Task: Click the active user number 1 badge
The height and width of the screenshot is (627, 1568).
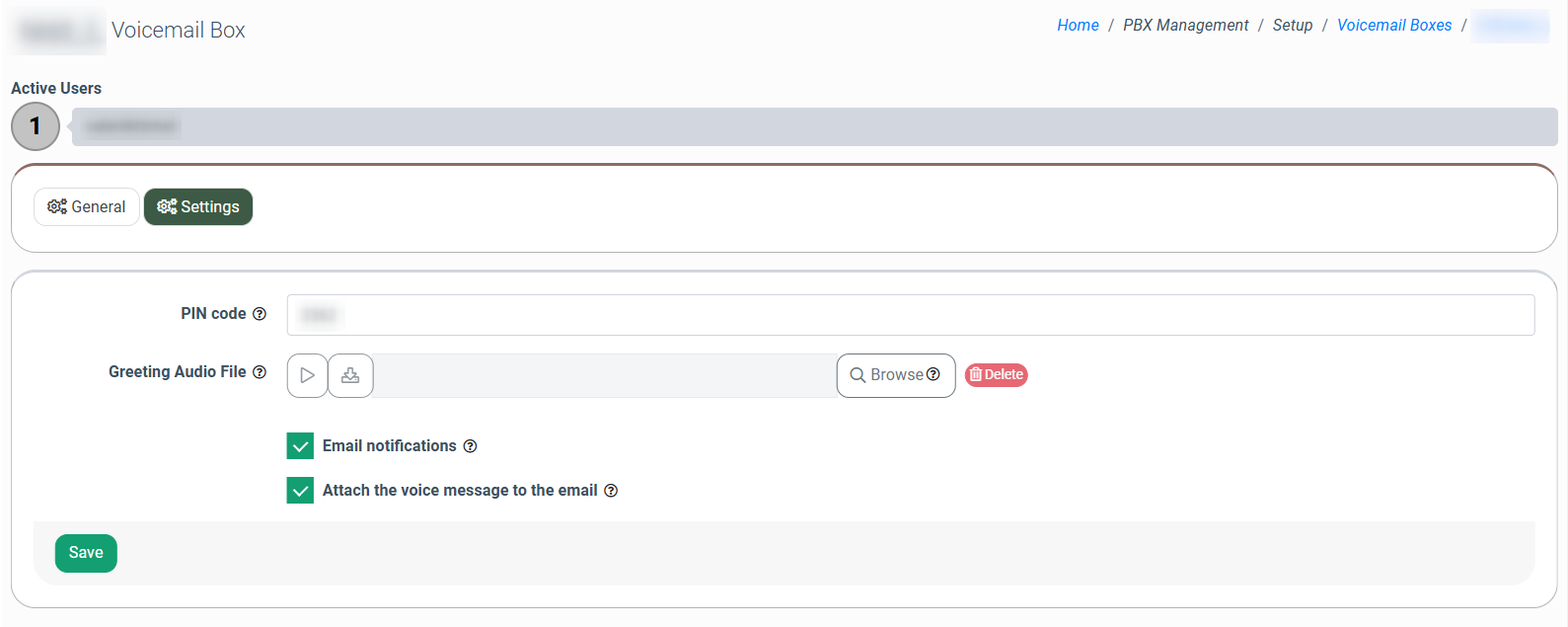Action: [36, 126]
